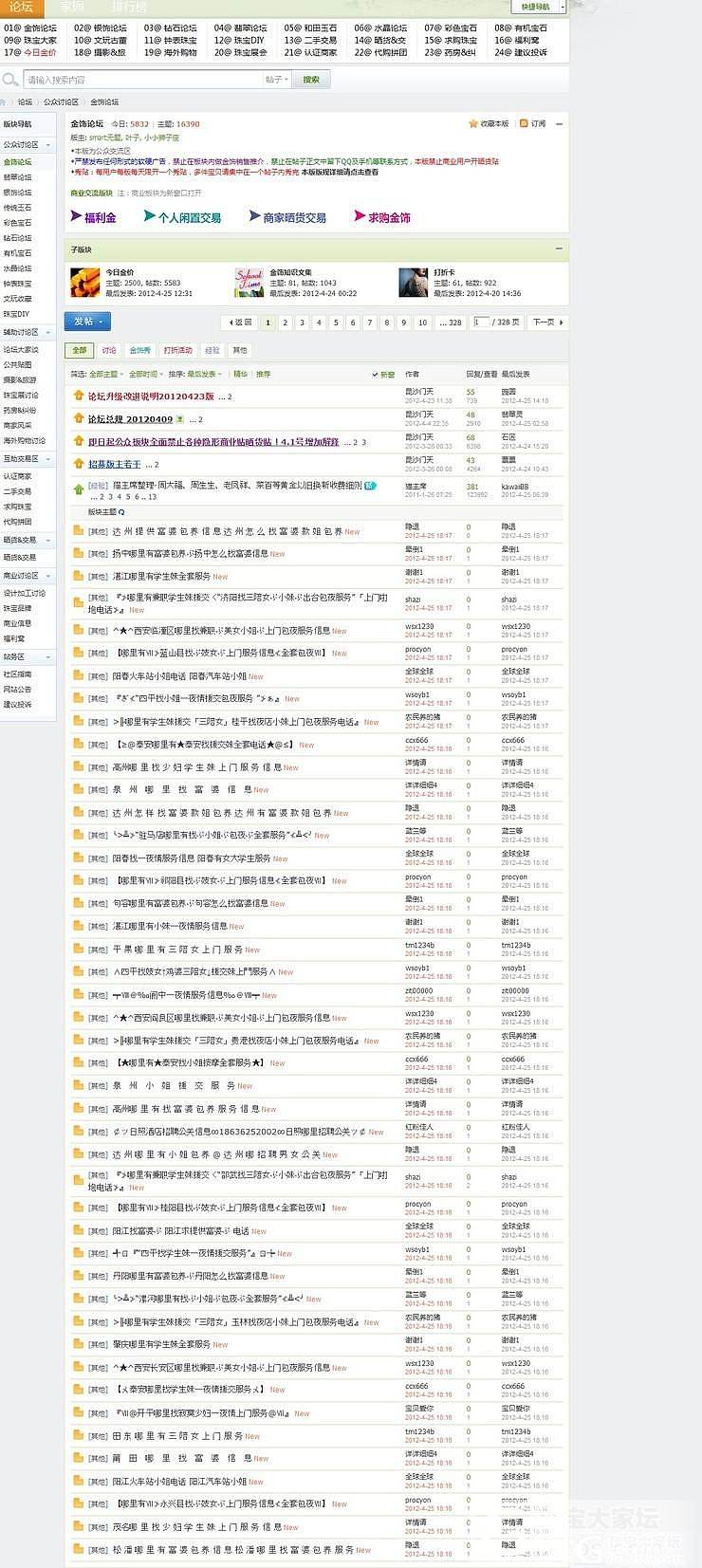Select the 打折活动 thread category tab
702x1568 pixels.
(x=177, y=350)
